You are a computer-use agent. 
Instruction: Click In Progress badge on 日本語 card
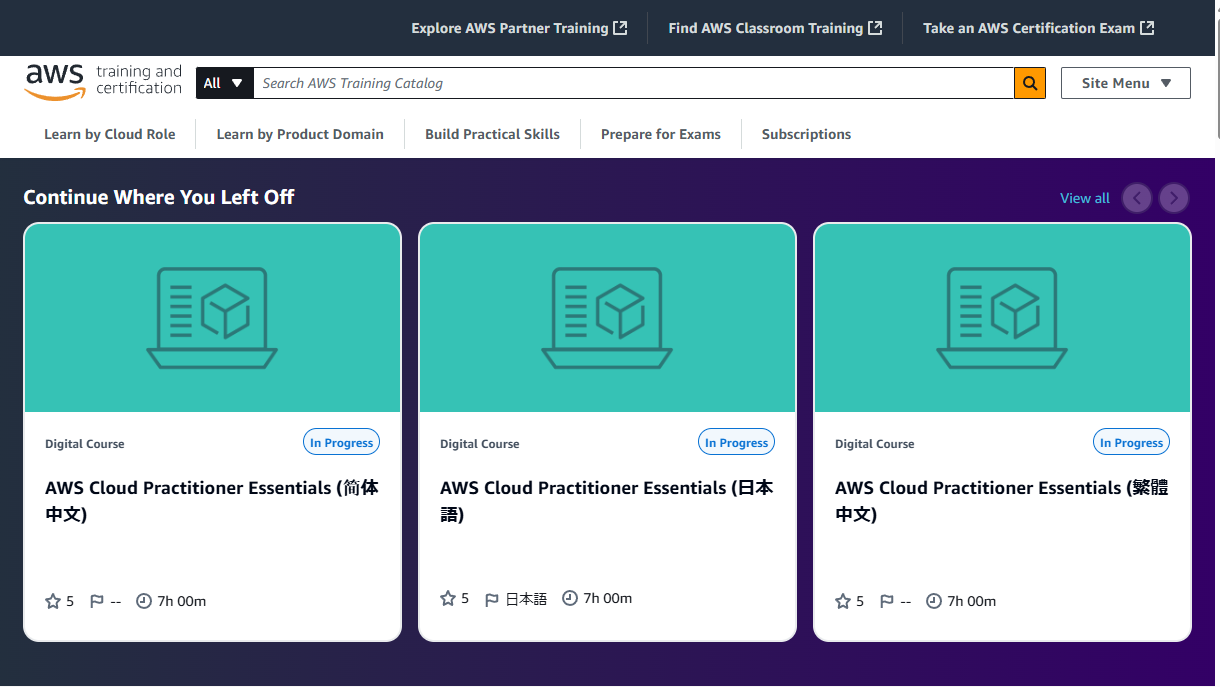coord(736,442)
